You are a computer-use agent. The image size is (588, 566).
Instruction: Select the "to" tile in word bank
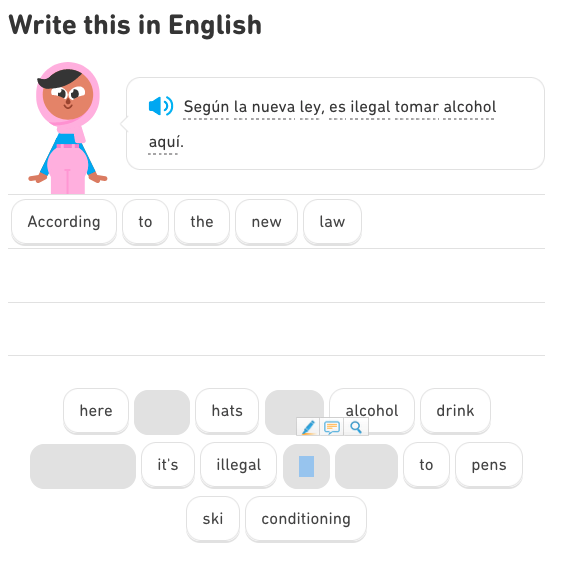pos(426,465)
